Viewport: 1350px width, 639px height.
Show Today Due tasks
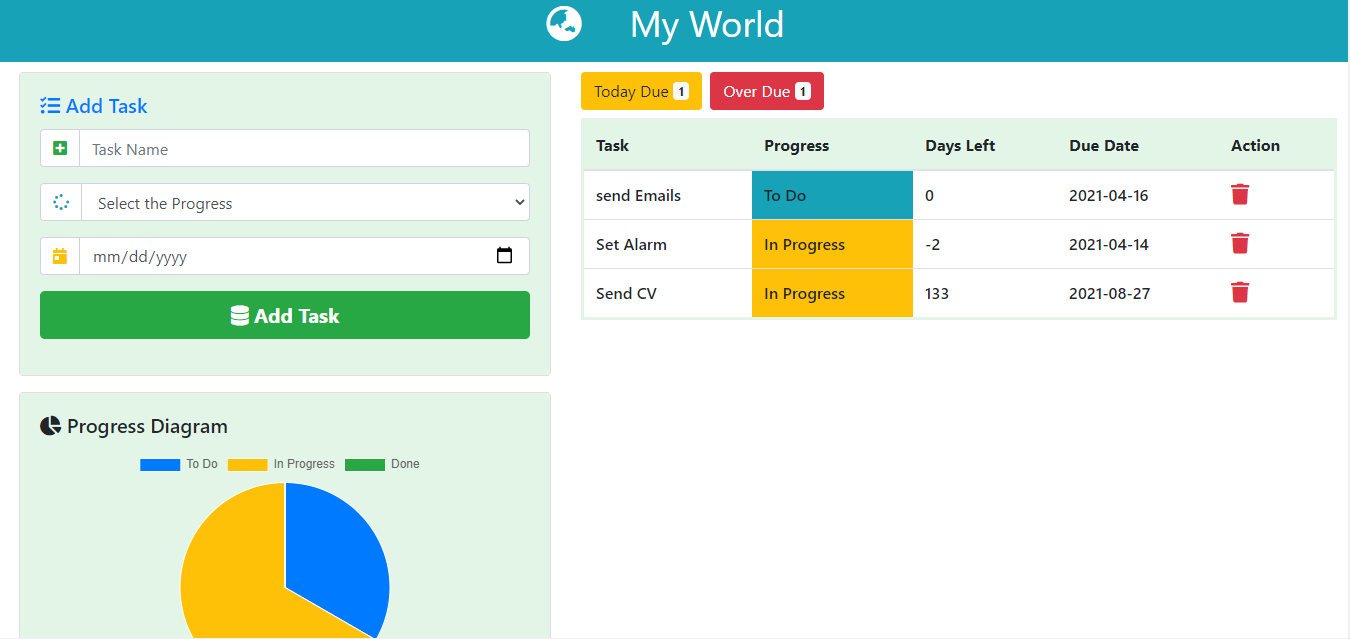(x=641, y=91)
